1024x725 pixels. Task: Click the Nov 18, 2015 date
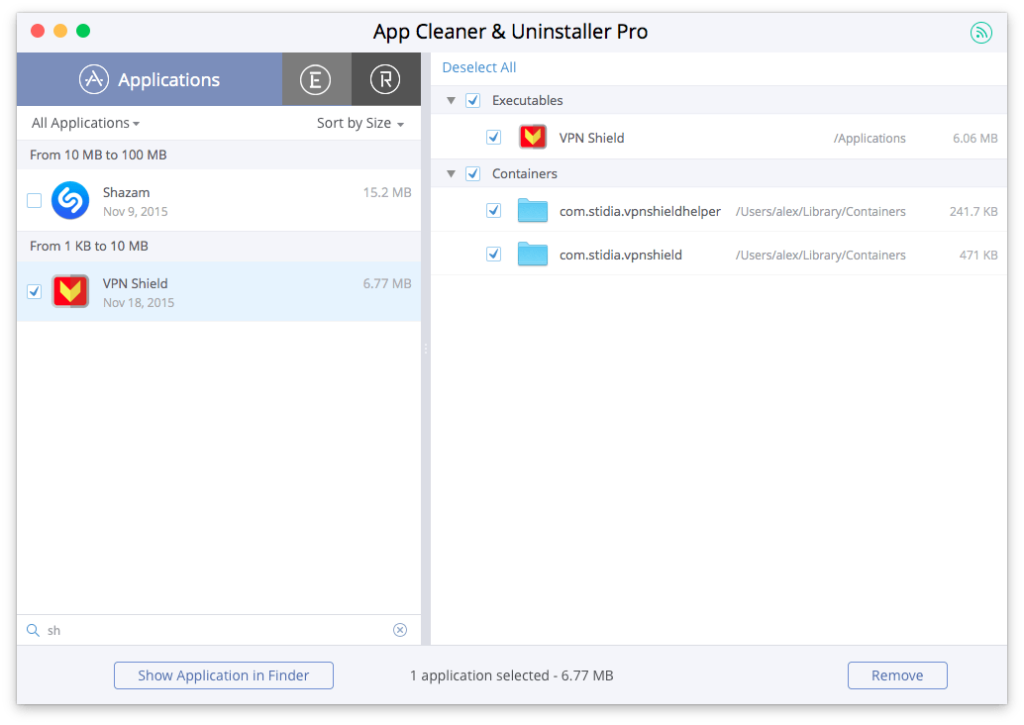tap(138, 302)
